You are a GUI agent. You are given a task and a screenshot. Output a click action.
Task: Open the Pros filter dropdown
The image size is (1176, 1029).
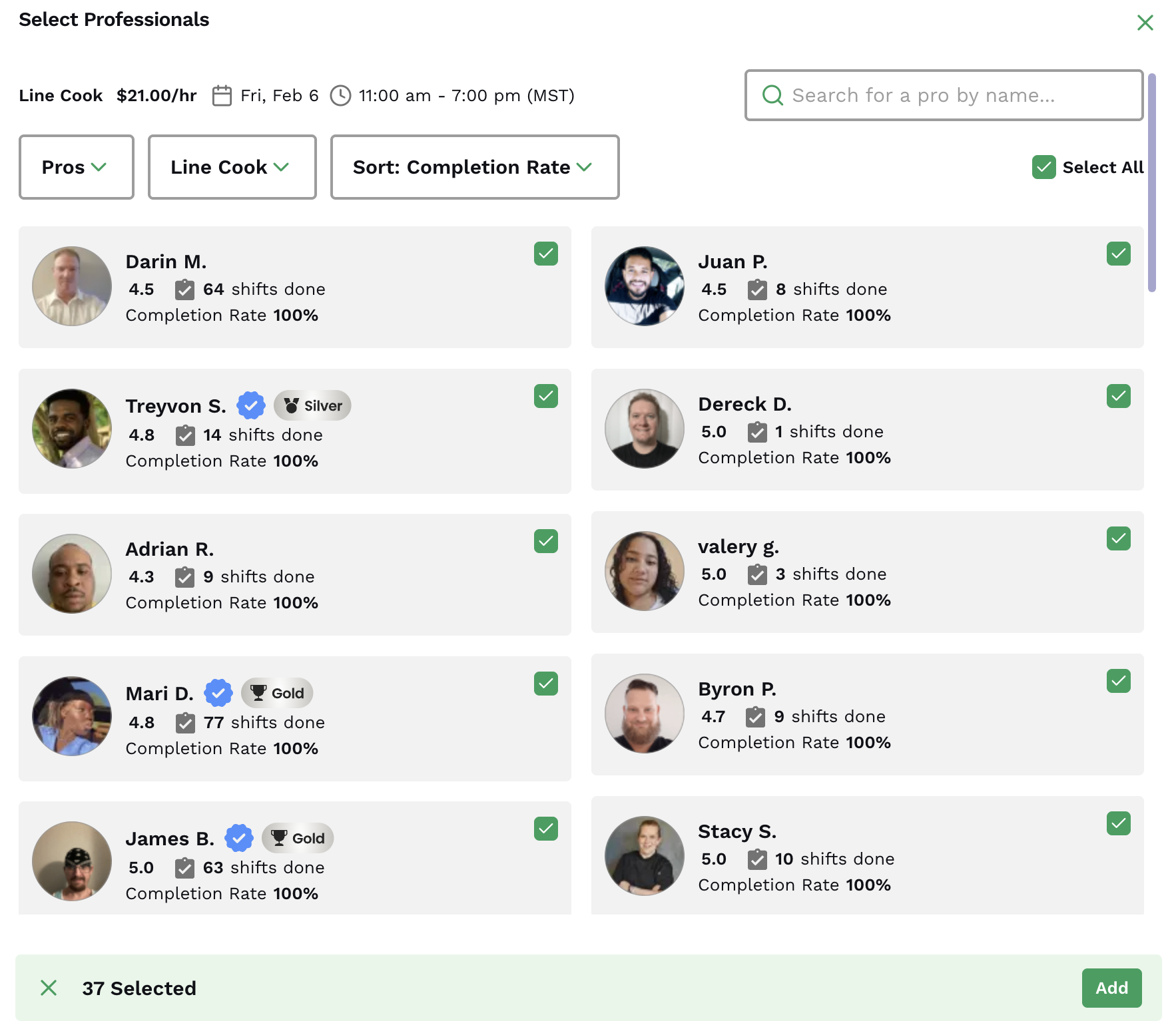(77, 167)
